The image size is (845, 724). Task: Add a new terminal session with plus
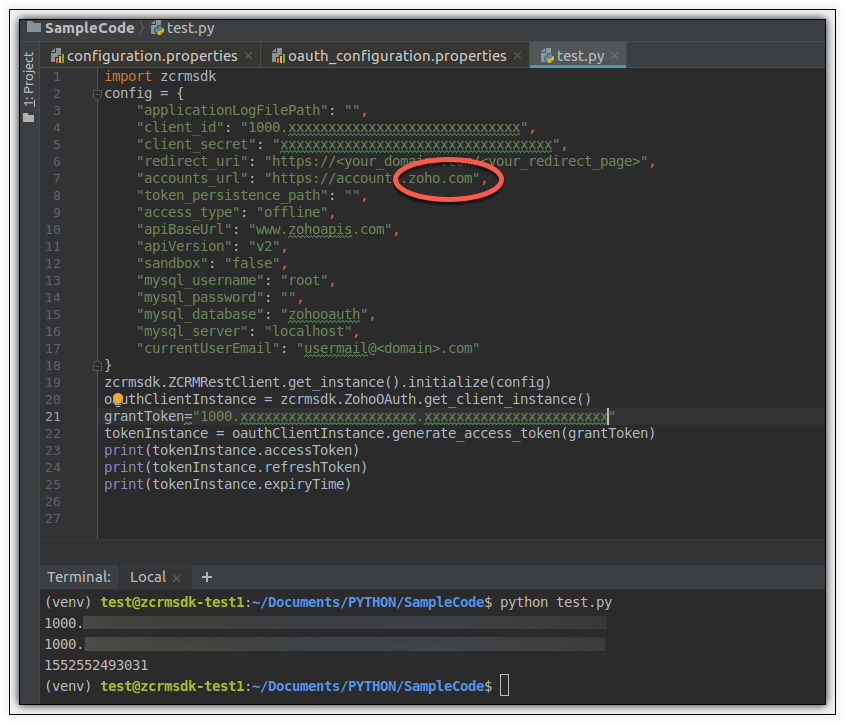pos(206,577)
